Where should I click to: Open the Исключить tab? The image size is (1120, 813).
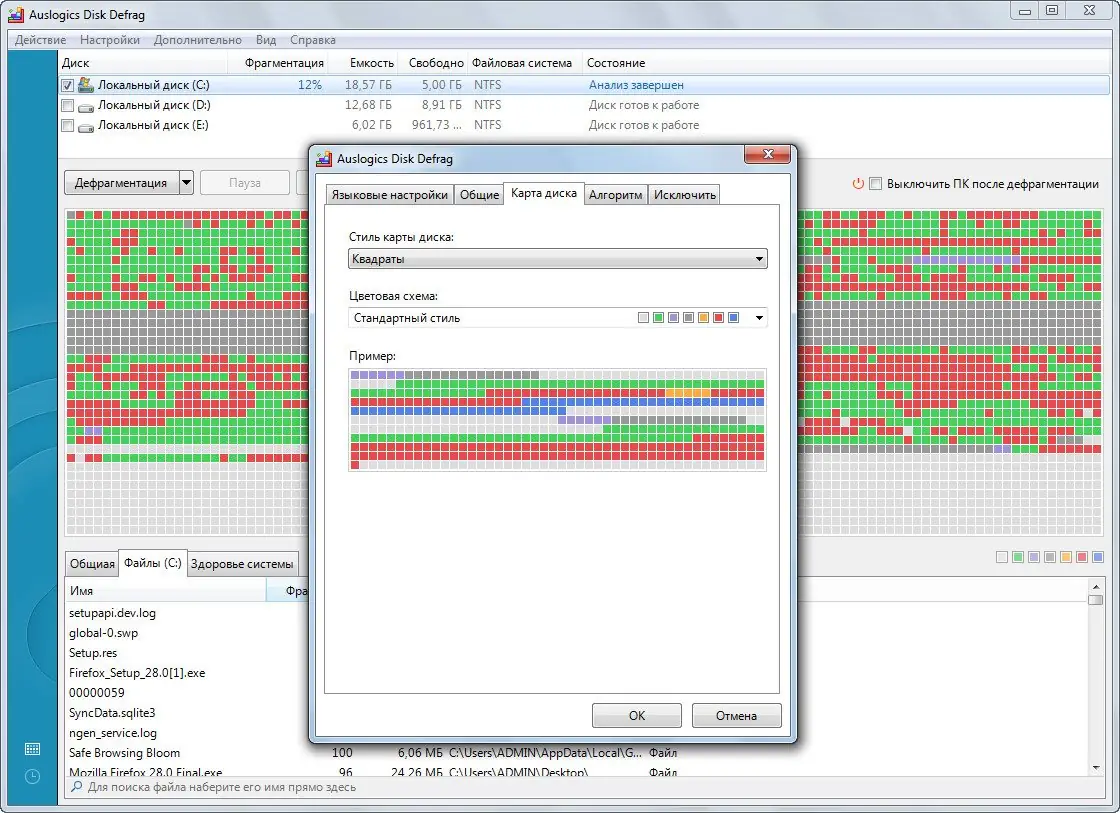point(684,195)
